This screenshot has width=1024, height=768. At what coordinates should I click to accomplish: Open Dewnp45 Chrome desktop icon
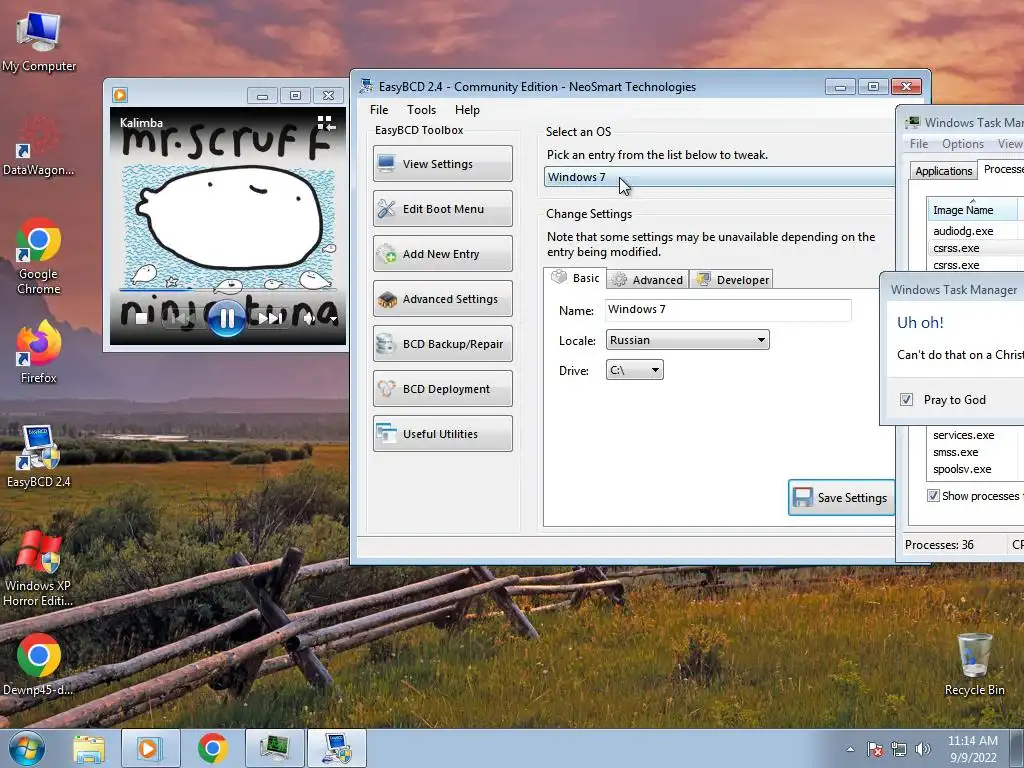coord(39,664)
